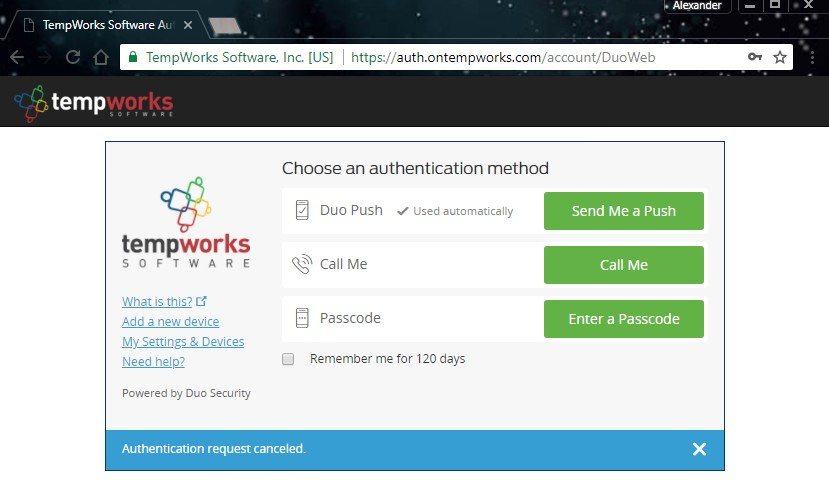Screen dimensions: 829x480
Task: Click the green Call Me button
Action: (x=623, y=265)
